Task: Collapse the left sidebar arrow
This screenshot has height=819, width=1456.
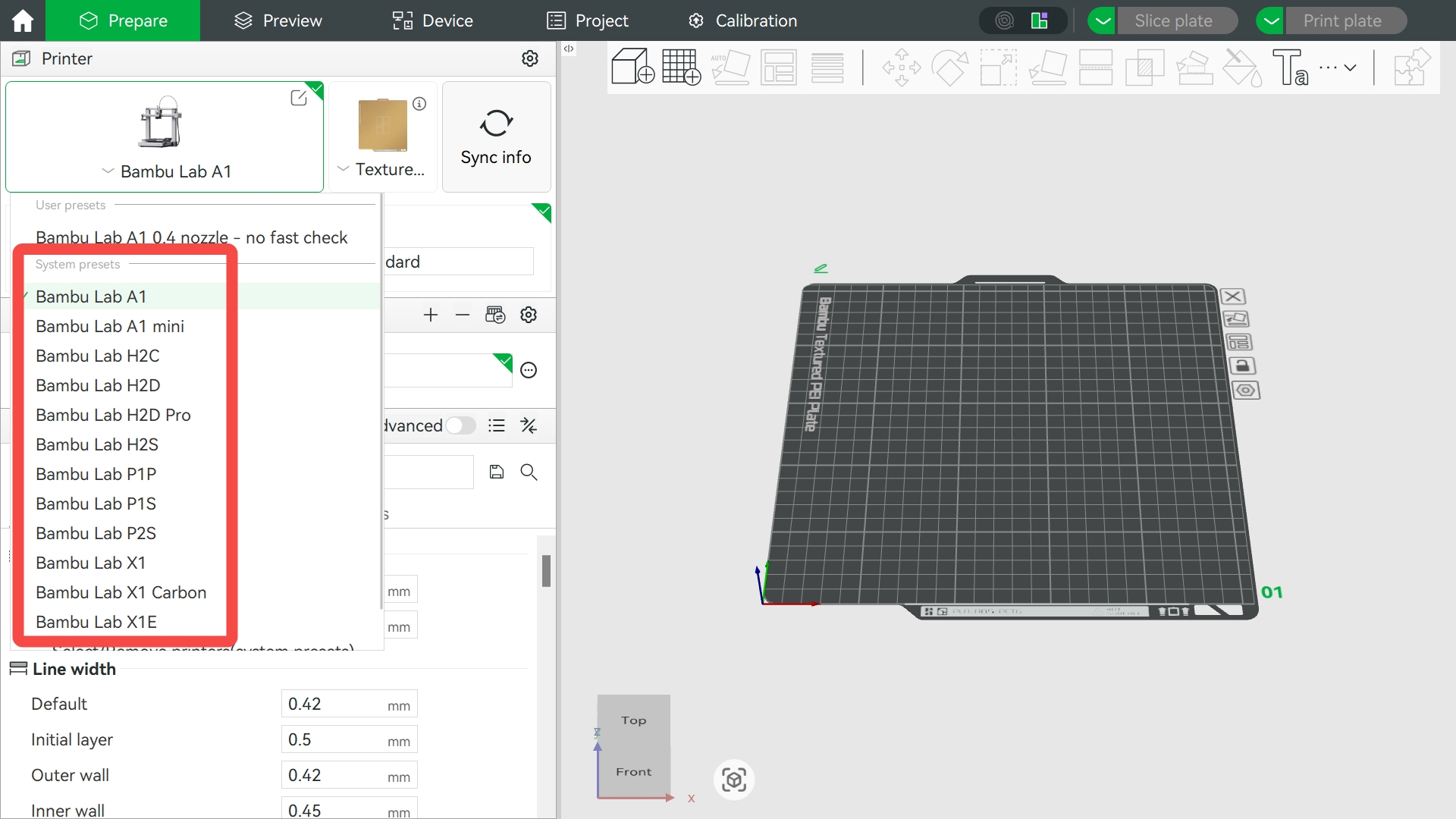Action: pos(569,49)
